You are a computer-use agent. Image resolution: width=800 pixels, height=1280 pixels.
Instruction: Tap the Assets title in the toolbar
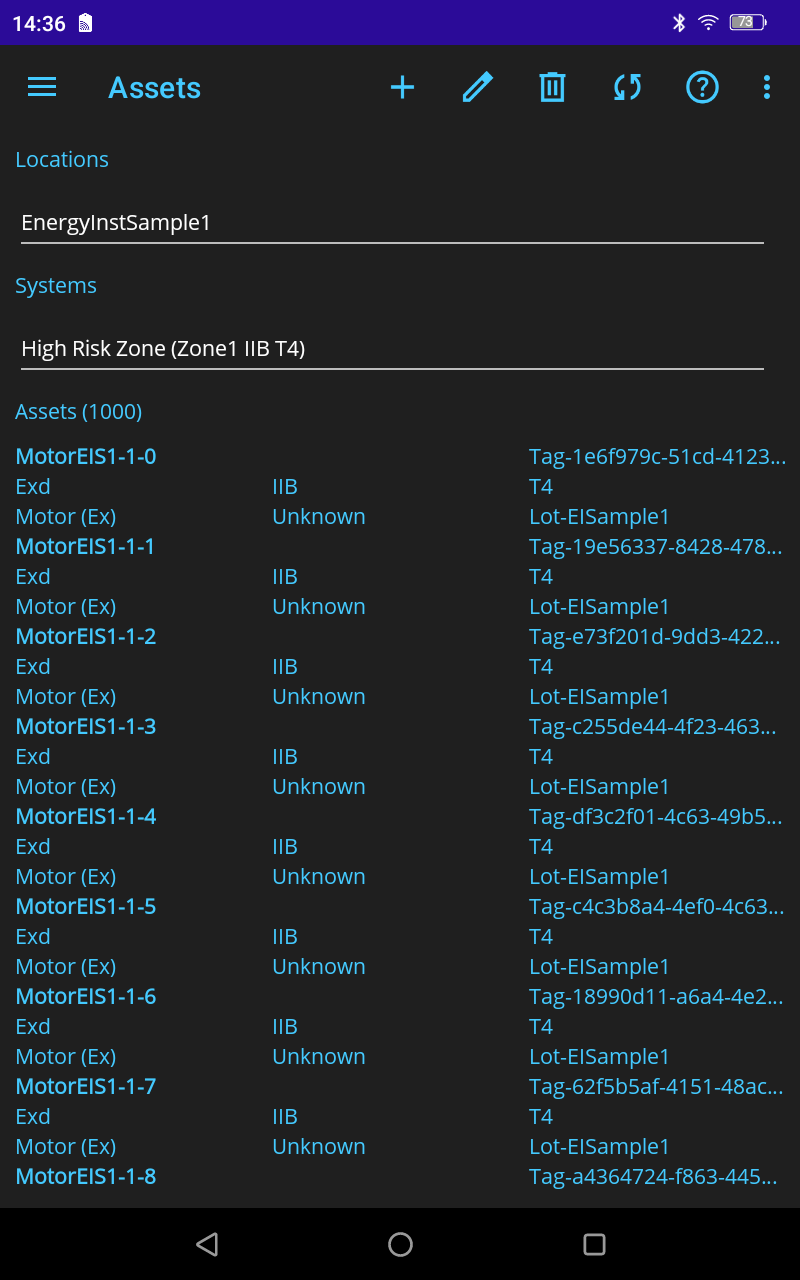(154, 87)
